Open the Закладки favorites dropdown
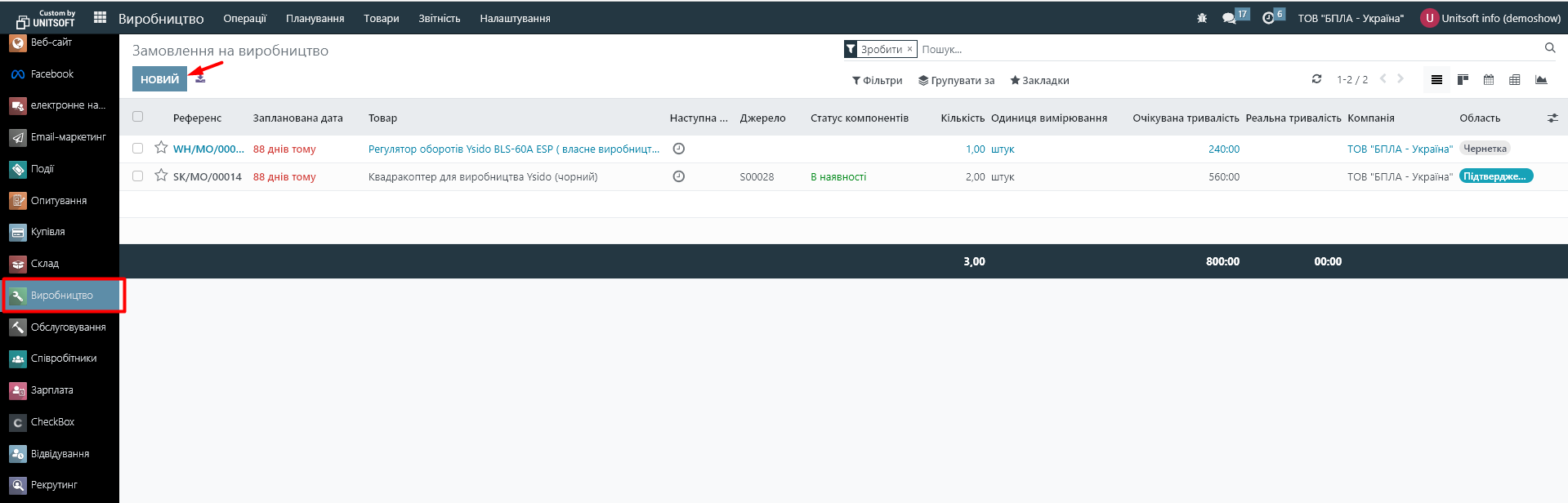Screen dimensions: 1568x503 point(1039,81)
